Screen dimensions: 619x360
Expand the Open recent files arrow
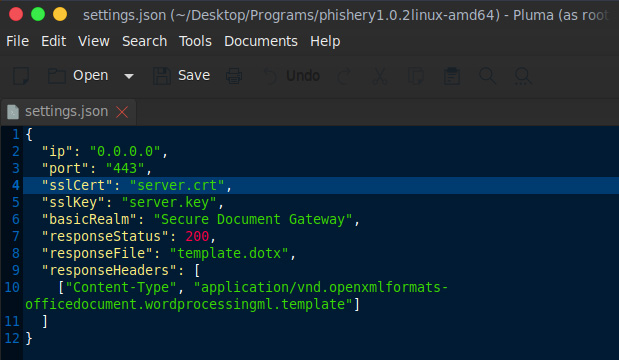(129, 76)
